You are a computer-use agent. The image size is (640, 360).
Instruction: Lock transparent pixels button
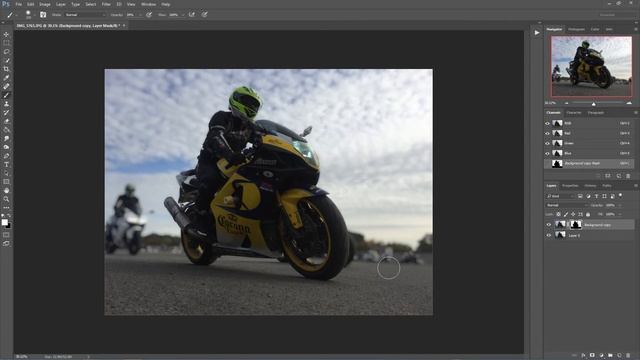pyautogui.click(x=558, y=214)
